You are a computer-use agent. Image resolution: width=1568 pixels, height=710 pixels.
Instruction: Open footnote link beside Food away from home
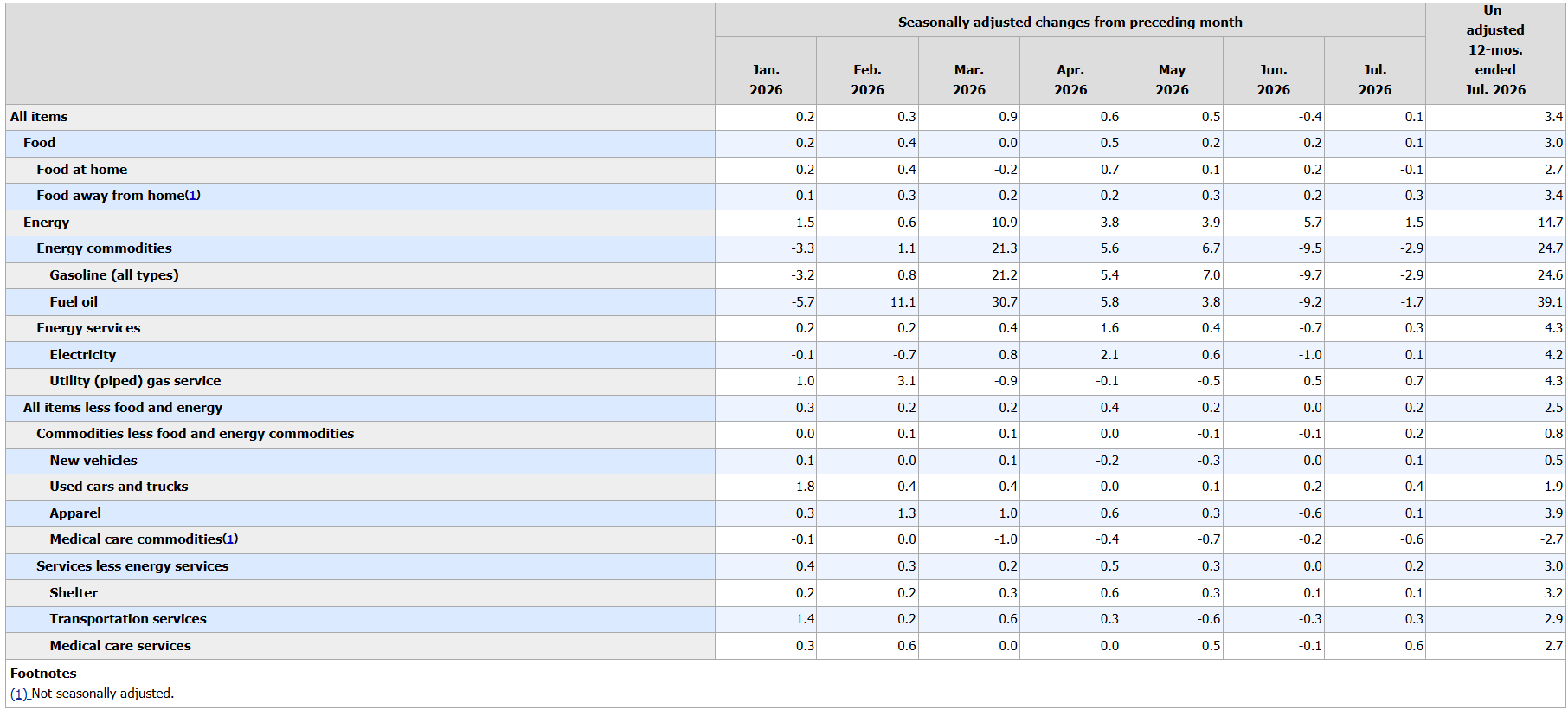(193, 196)
